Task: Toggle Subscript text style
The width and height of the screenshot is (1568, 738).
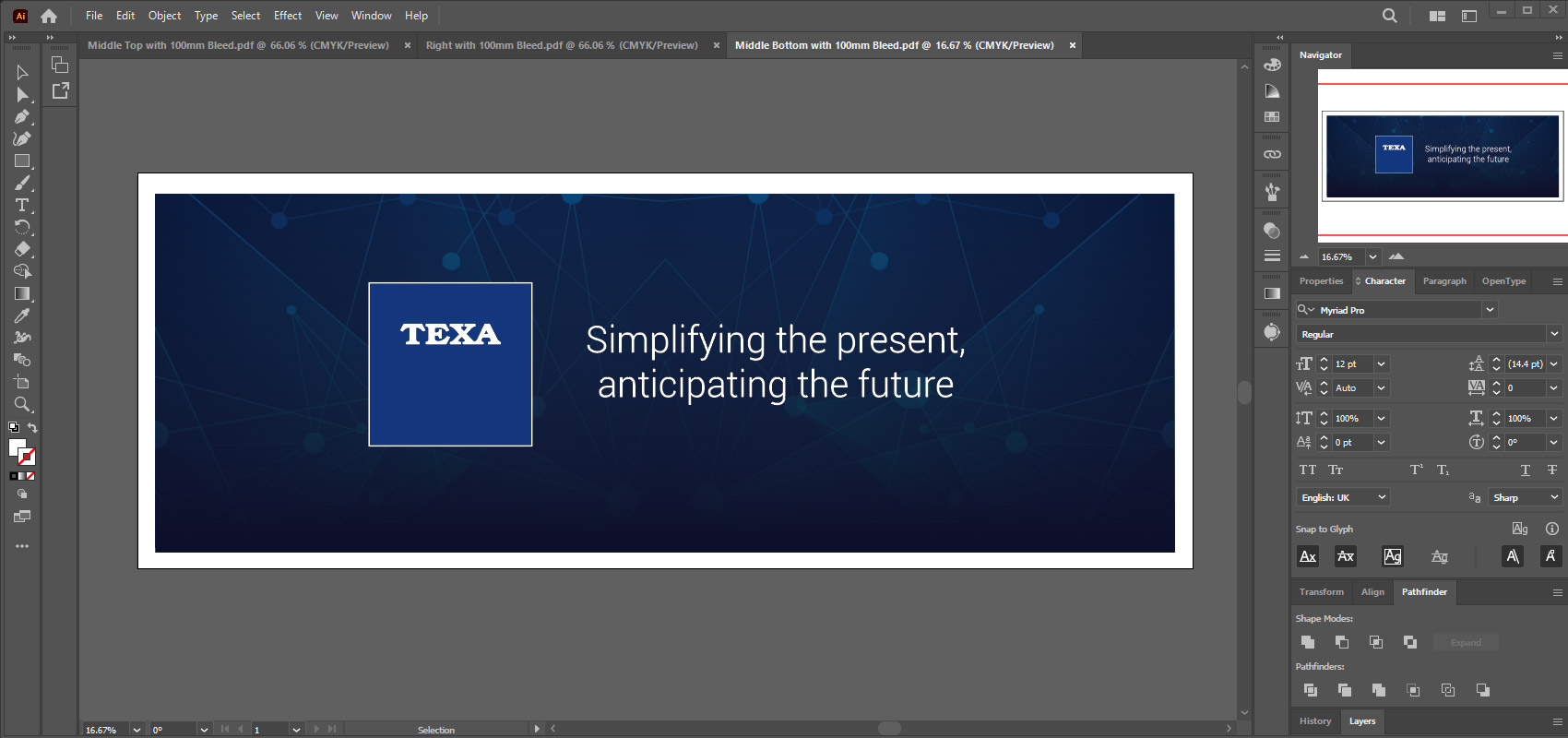Action: click(1443, 470)
